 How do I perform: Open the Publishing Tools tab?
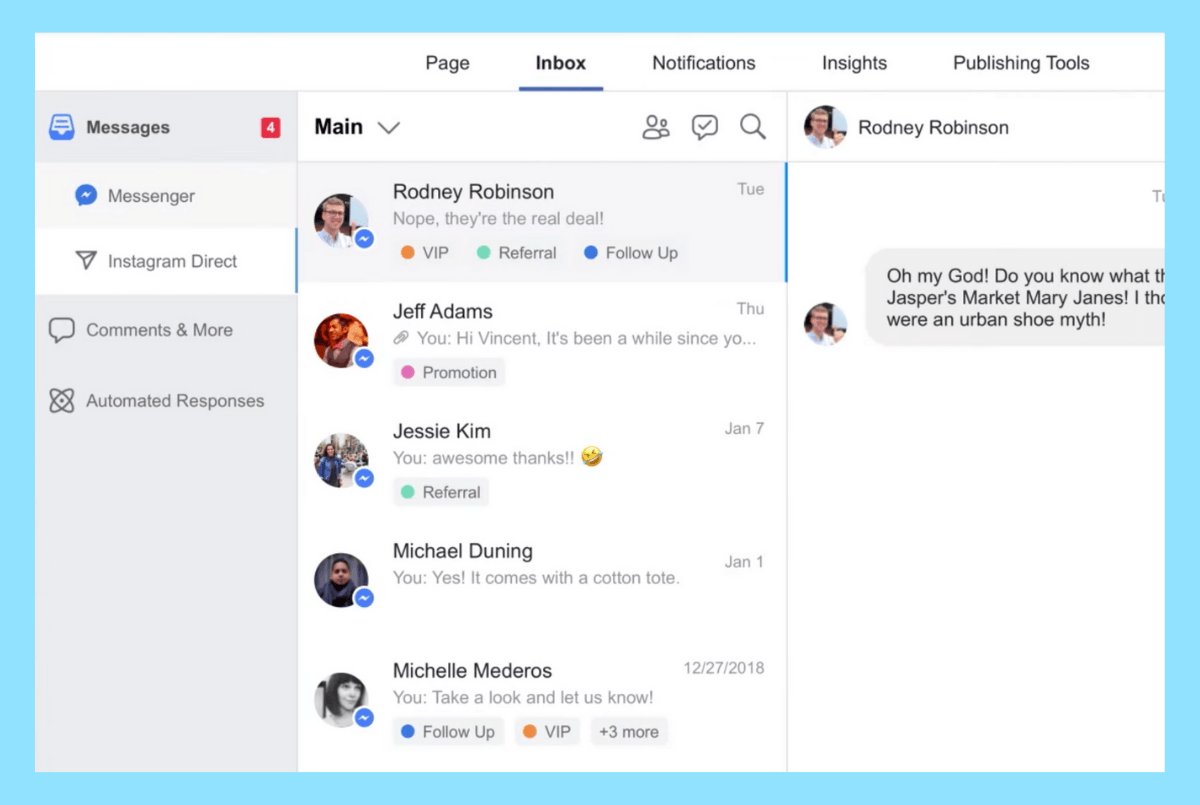coord(1019,63)
